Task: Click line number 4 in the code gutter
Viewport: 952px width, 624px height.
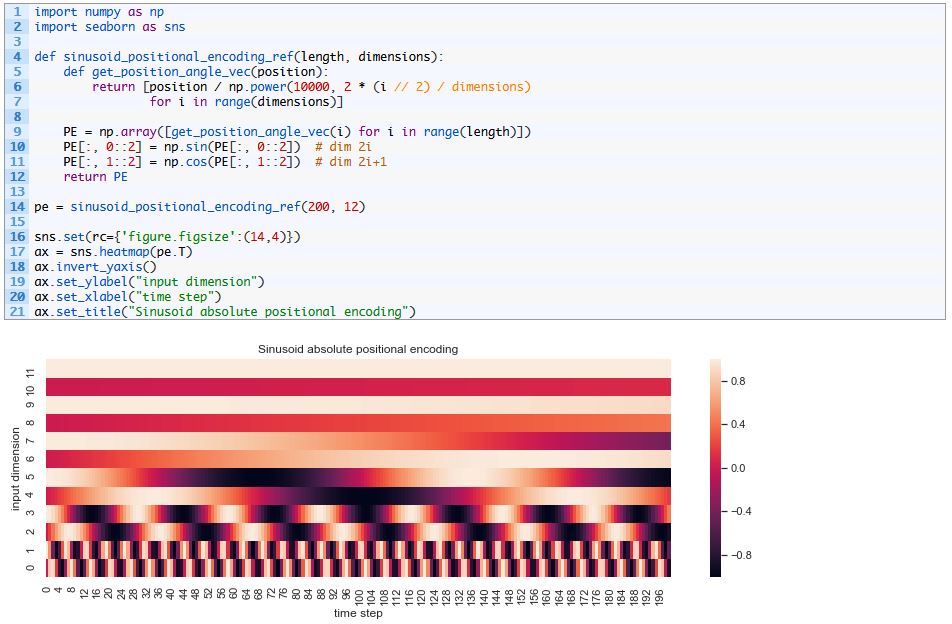Action: [x=17, y=56]
